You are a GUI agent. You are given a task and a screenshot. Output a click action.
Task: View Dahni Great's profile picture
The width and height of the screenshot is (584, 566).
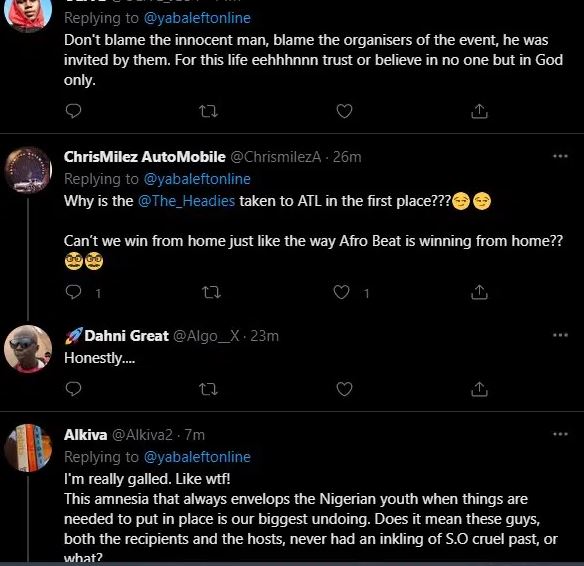point(28,349)
